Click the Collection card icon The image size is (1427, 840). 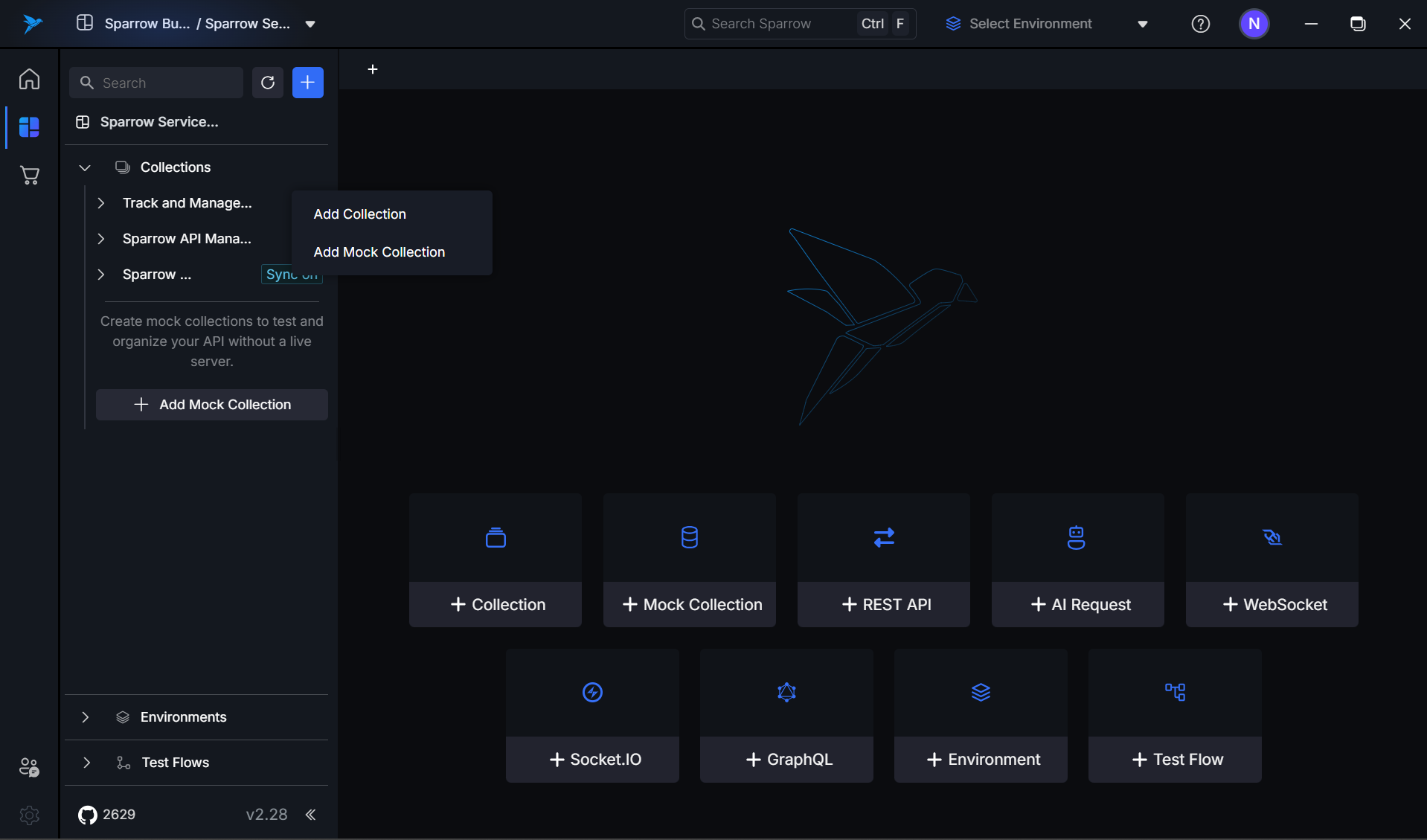[496, 537]
